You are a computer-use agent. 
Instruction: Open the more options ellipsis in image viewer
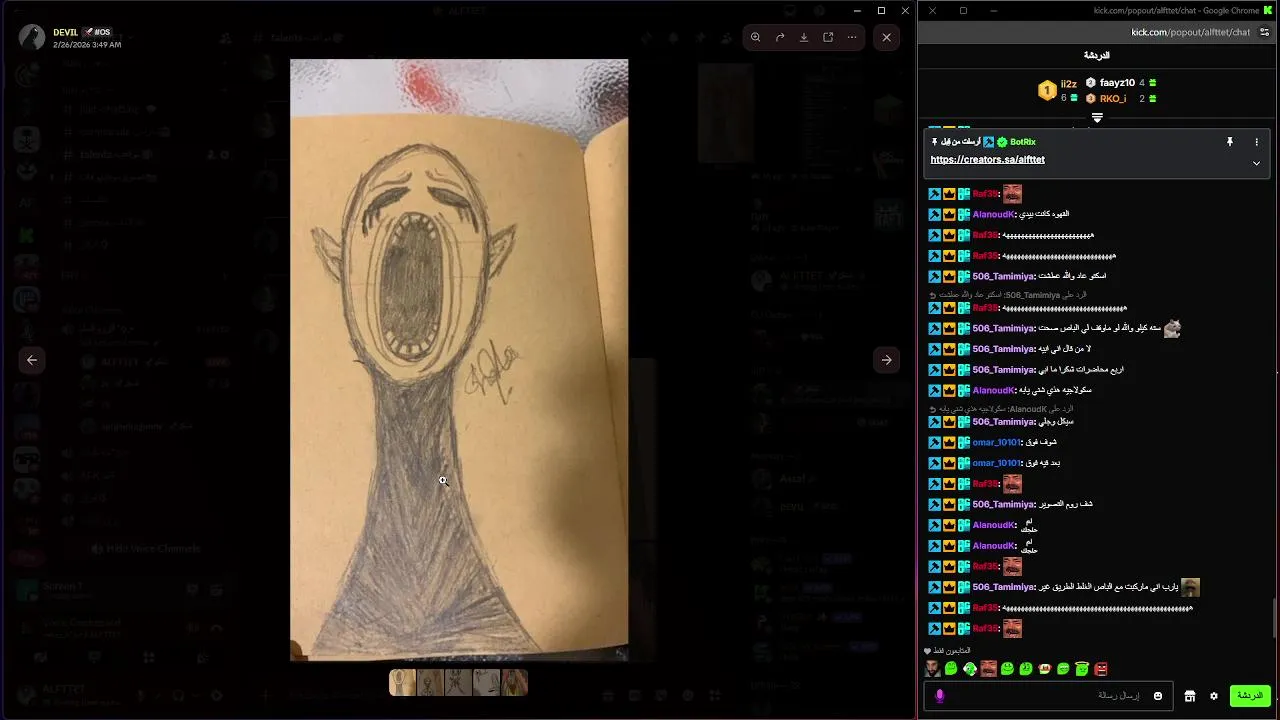tap(852, 37)
